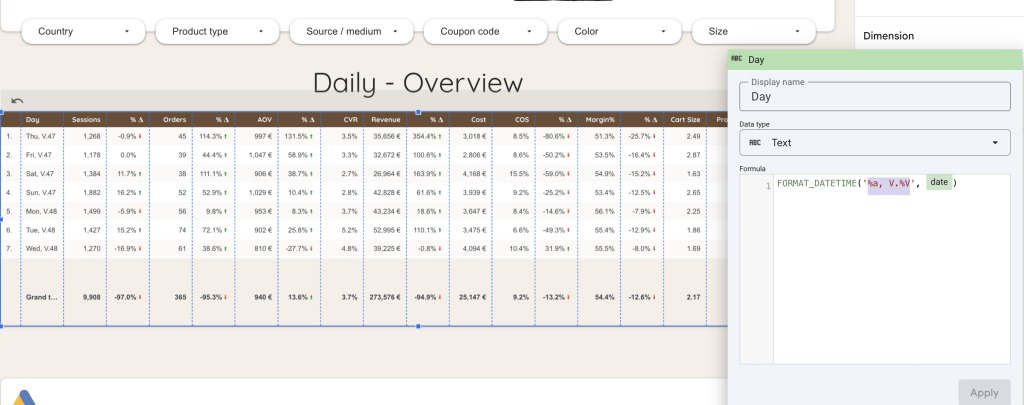1024x405 pixels.
Task: Click the Sessions column header
Action: [x=85, y=119]
